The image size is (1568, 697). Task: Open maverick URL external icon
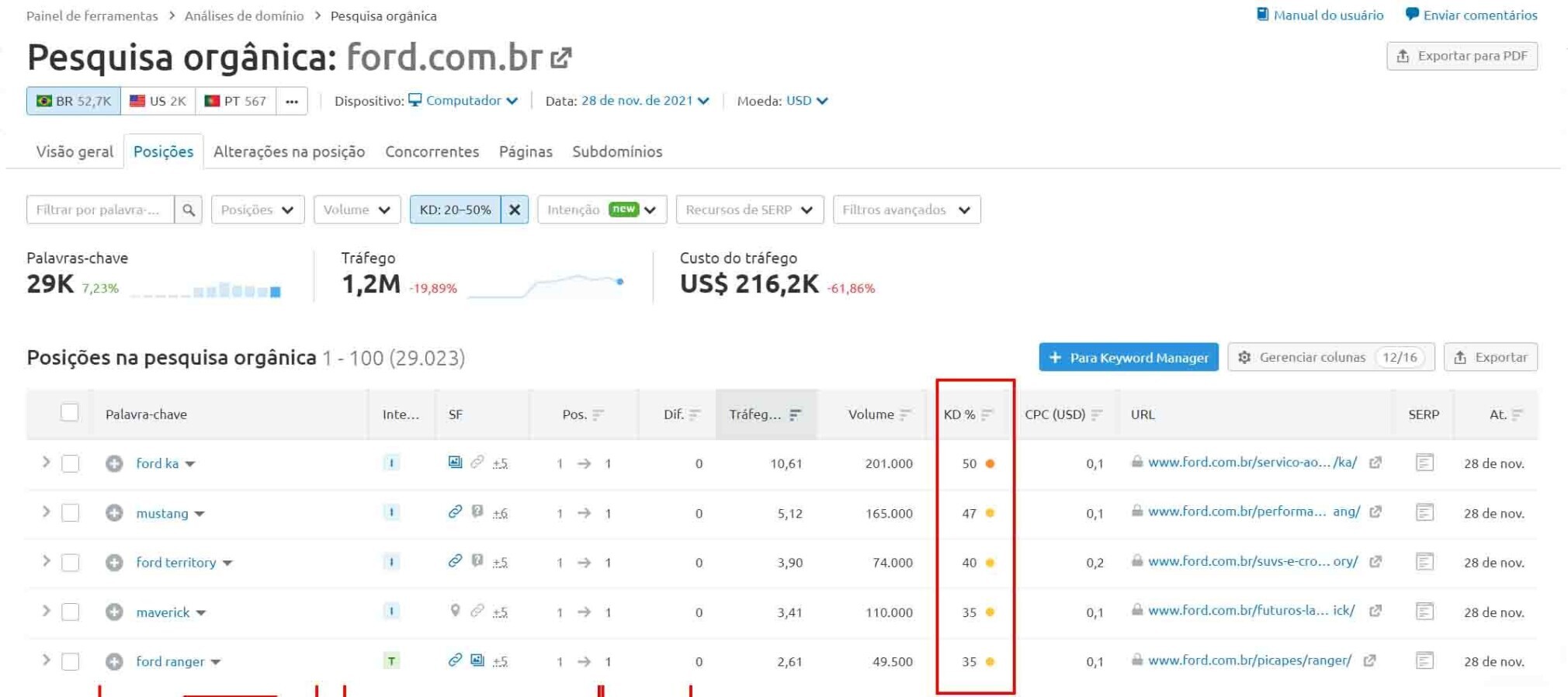point(1375,612)
